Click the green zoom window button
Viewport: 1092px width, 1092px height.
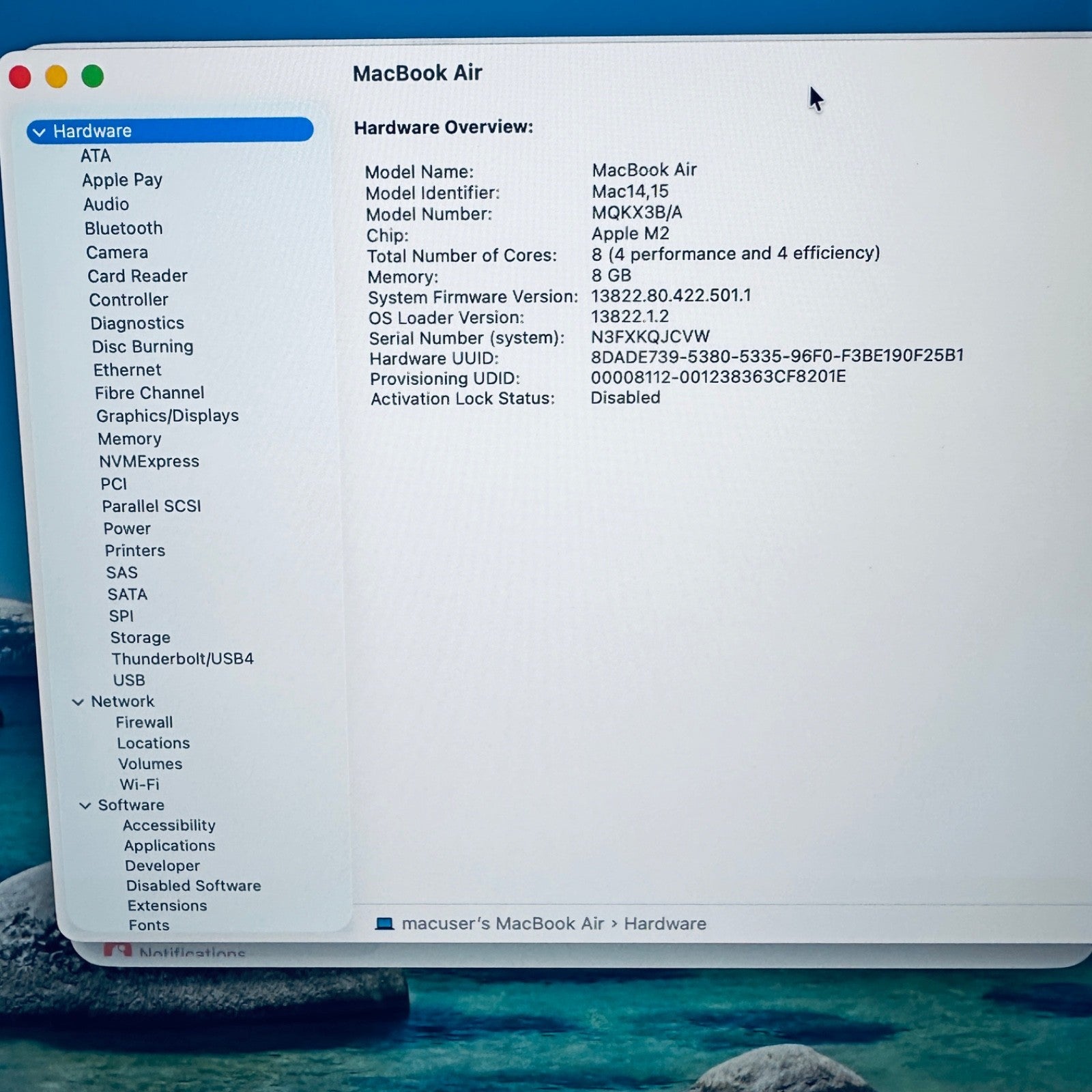click(93, 76)
